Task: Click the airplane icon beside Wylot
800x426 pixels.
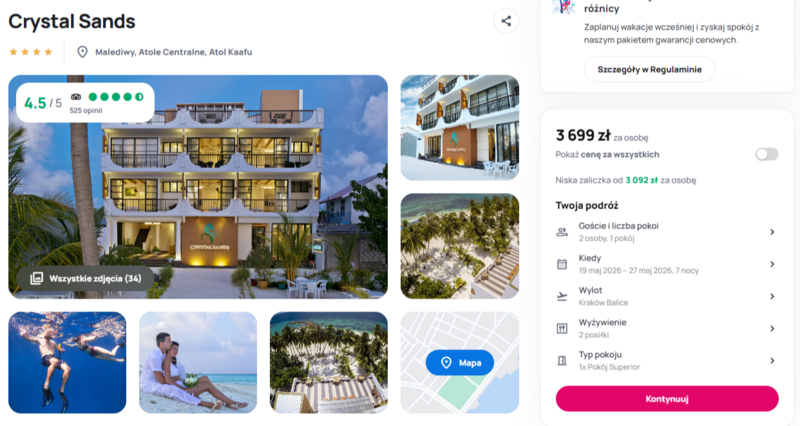Action: click(x=562, y=296)
